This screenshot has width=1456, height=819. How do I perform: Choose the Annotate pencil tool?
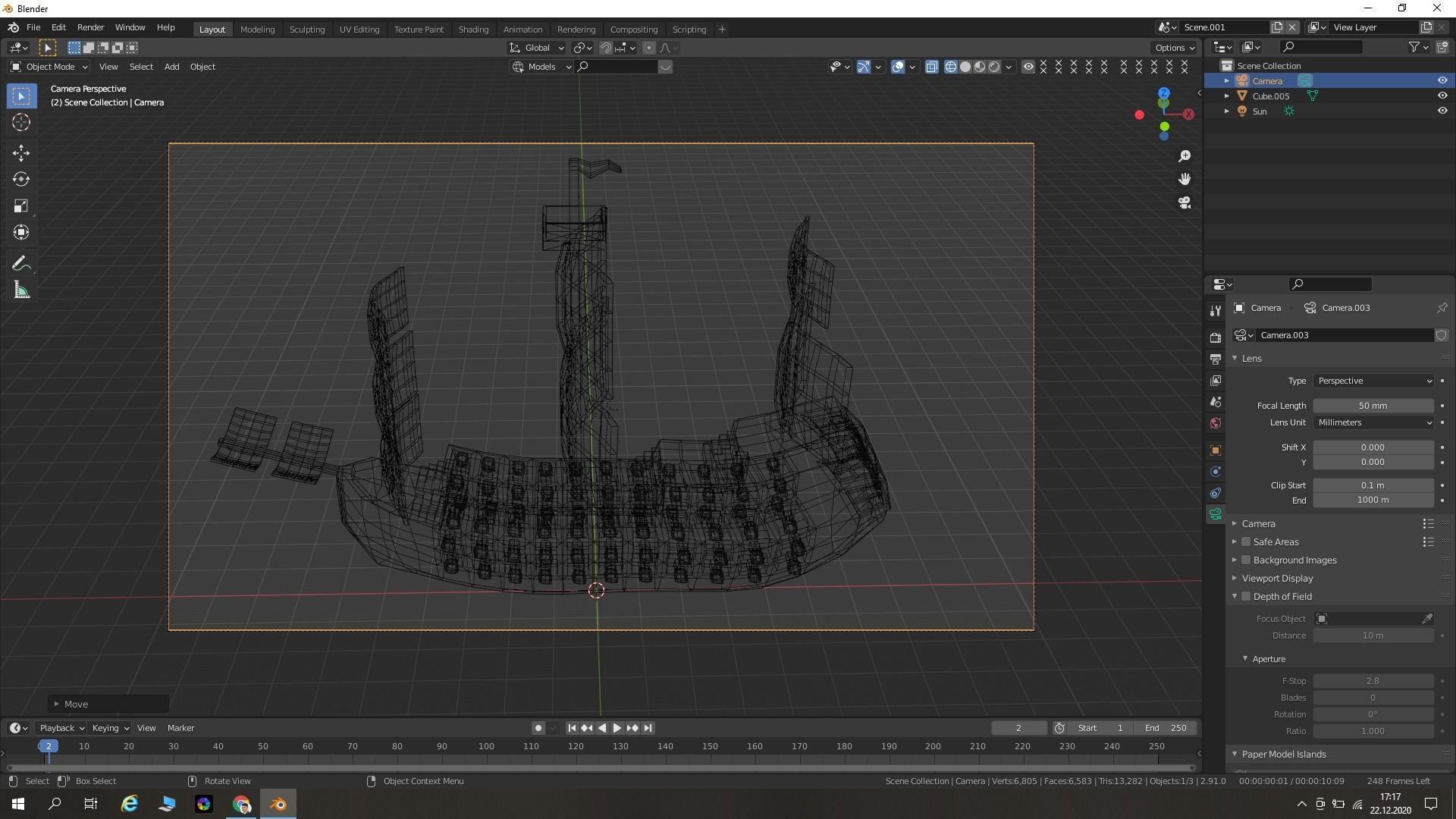tap(21, 264)
